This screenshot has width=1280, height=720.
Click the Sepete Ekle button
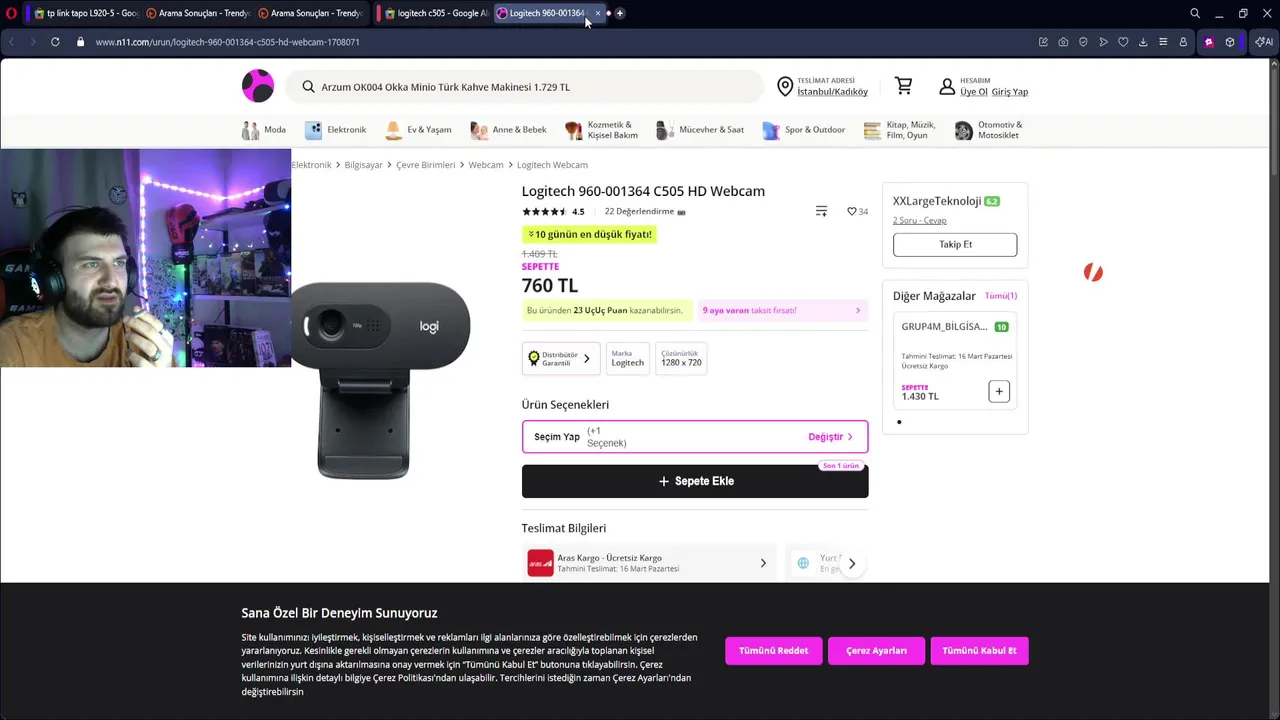[x=695, y=481]
